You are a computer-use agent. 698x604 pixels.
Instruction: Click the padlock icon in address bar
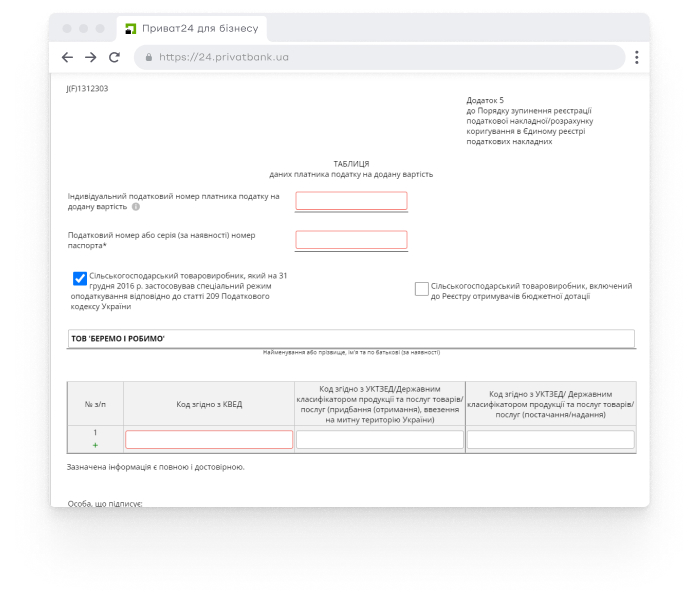pos(149,58)
